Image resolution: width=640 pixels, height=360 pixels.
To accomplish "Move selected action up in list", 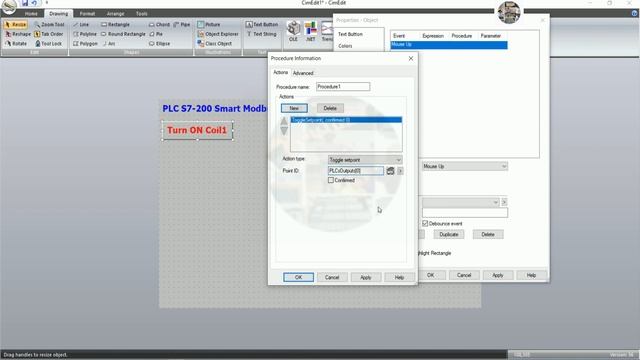I will tap(284, 121).
